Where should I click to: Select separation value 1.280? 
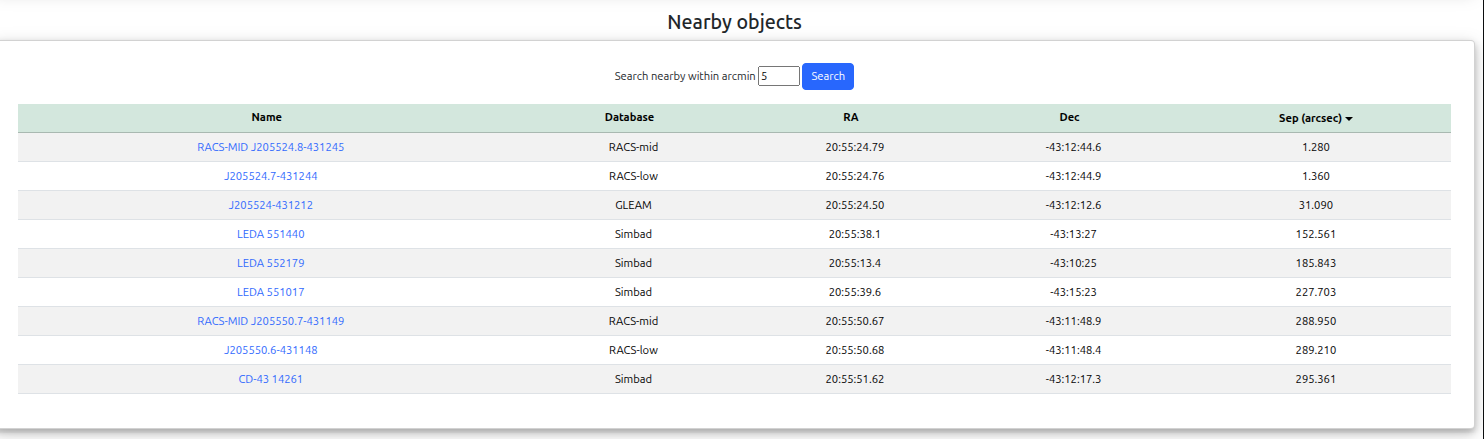click(x=1316, y=147)
